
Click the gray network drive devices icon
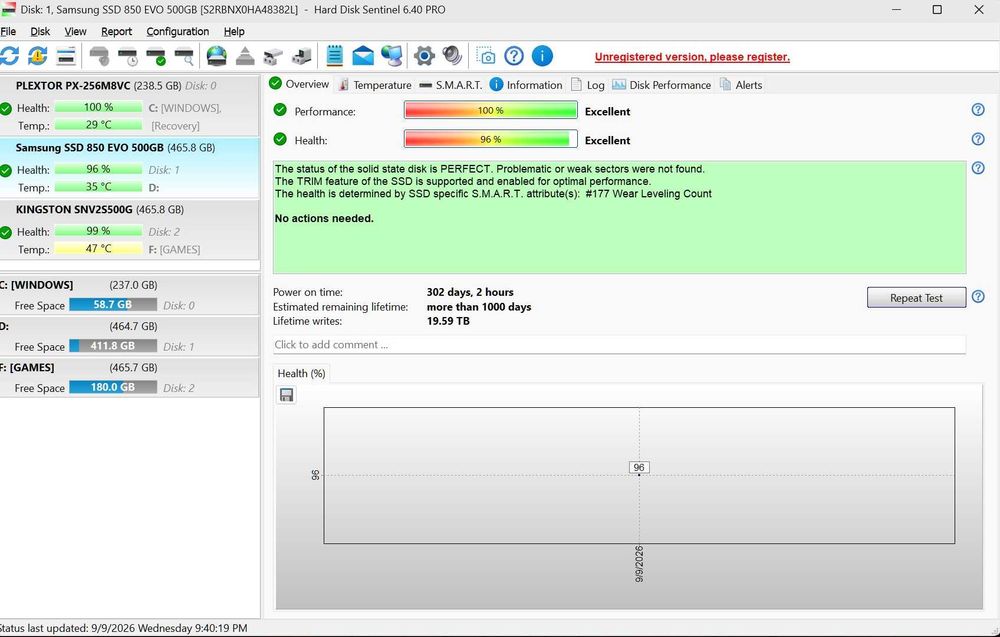pos(273,56)
